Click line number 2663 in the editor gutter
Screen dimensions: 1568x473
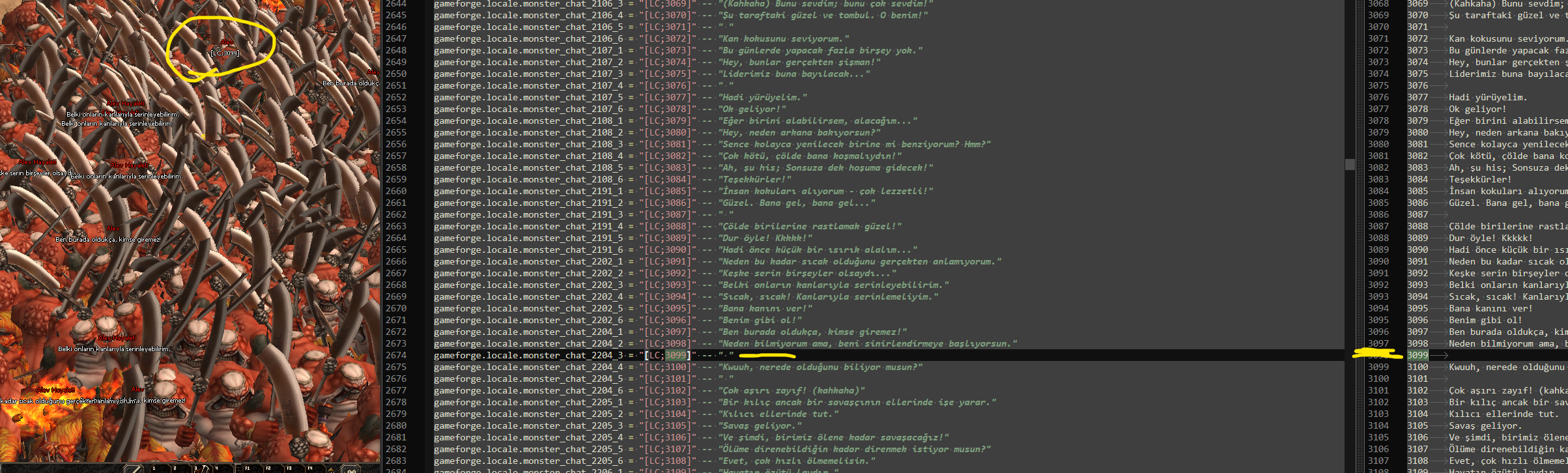(x=396, y=226)
